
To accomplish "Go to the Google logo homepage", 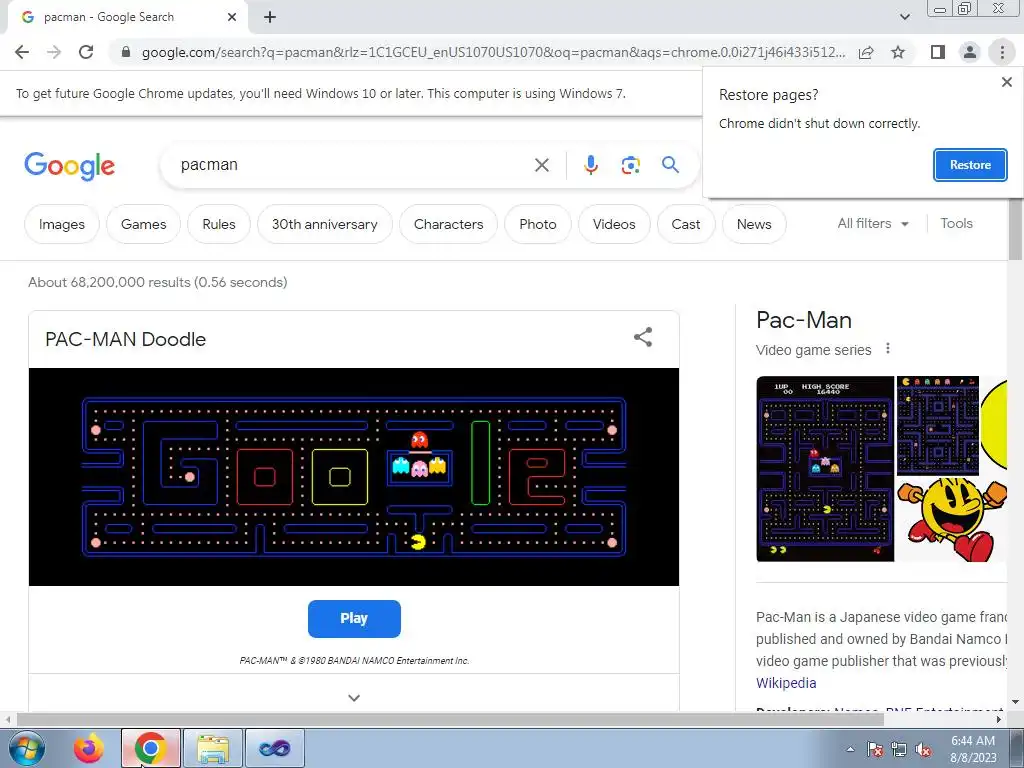I will click(69, 166).
